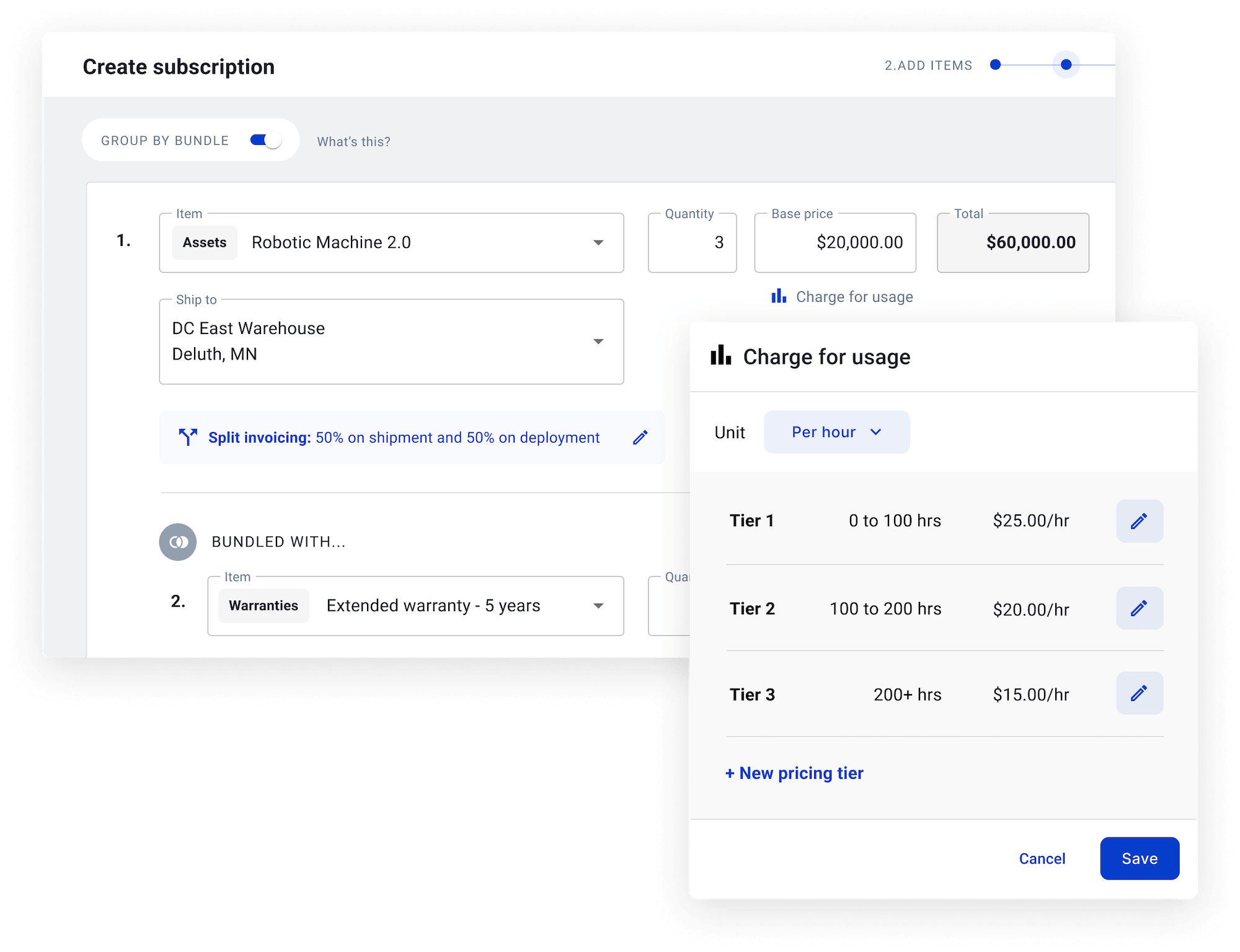Screen dimensions: 1240x952
Task: Edit the Tier 2 pricing row
Action: tap(1139, 608)
